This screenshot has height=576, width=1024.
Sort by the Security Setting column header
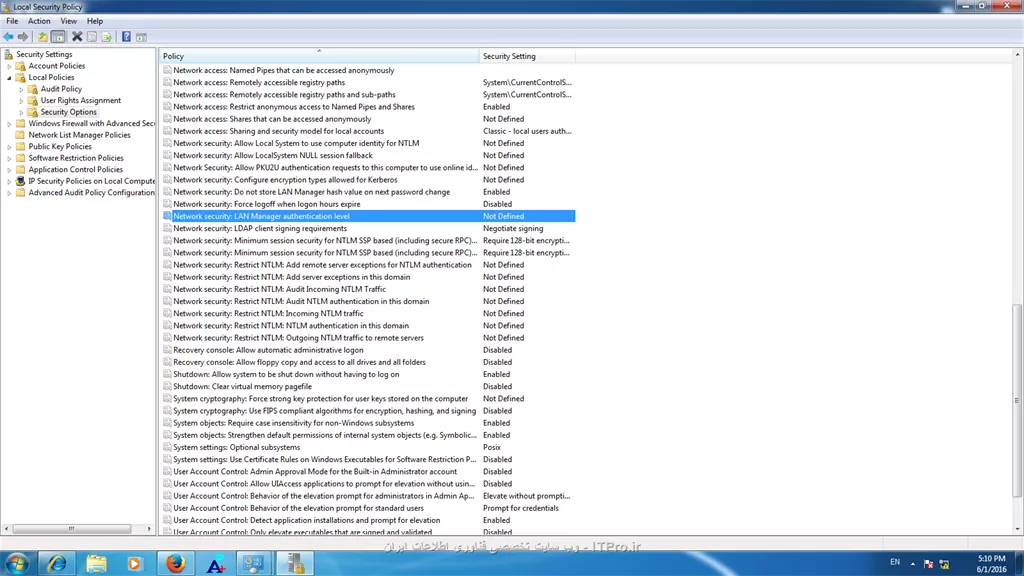click(x=527, y=56)
